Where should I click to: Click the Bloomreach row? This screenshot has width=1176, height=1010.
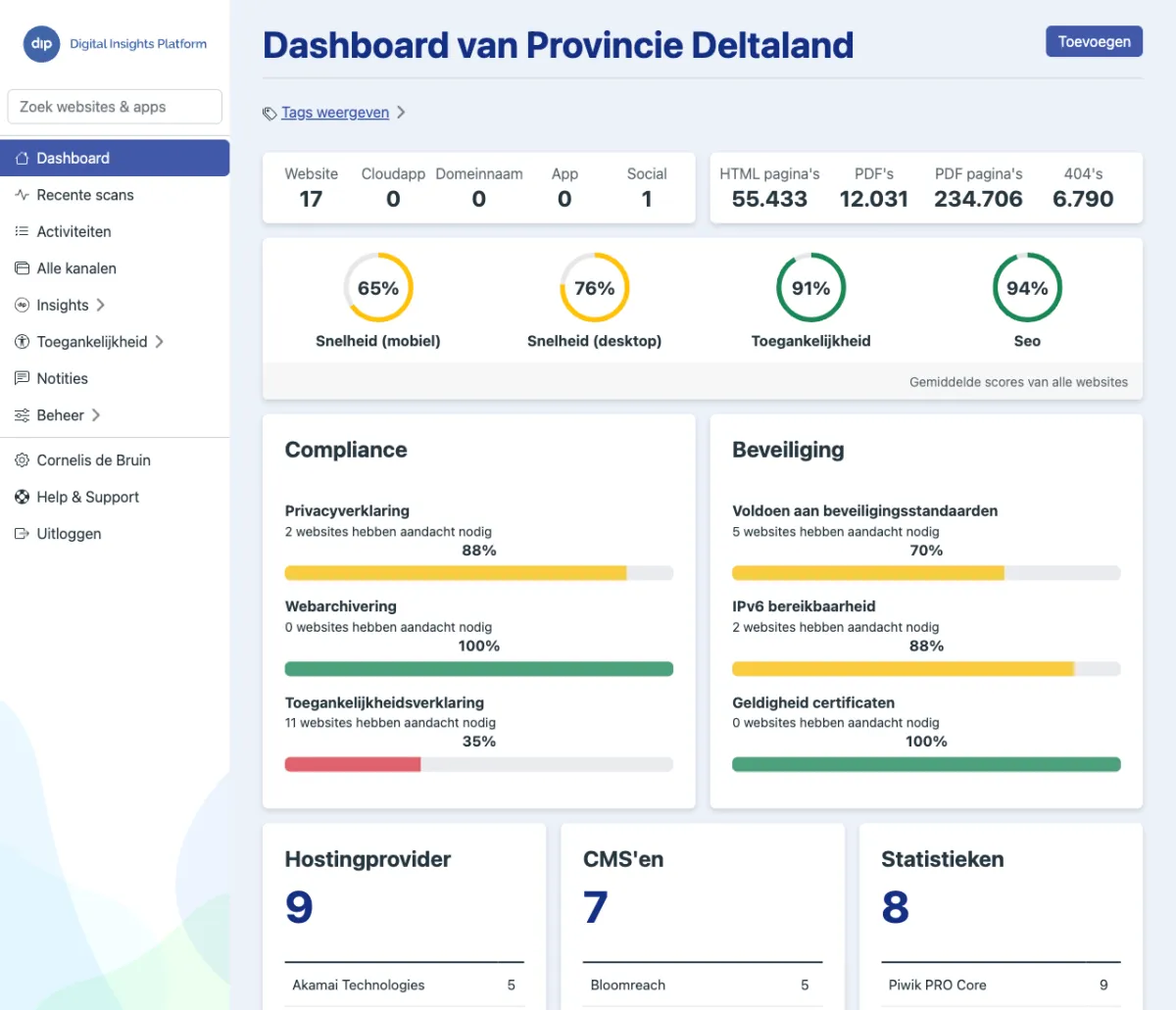click(703, 986)
